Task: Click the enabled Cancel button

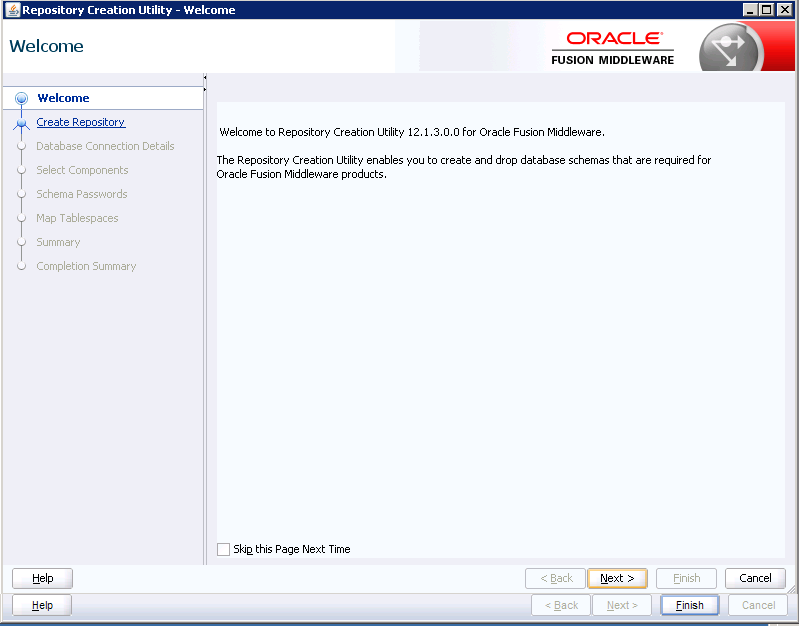Action: point(755,578)
